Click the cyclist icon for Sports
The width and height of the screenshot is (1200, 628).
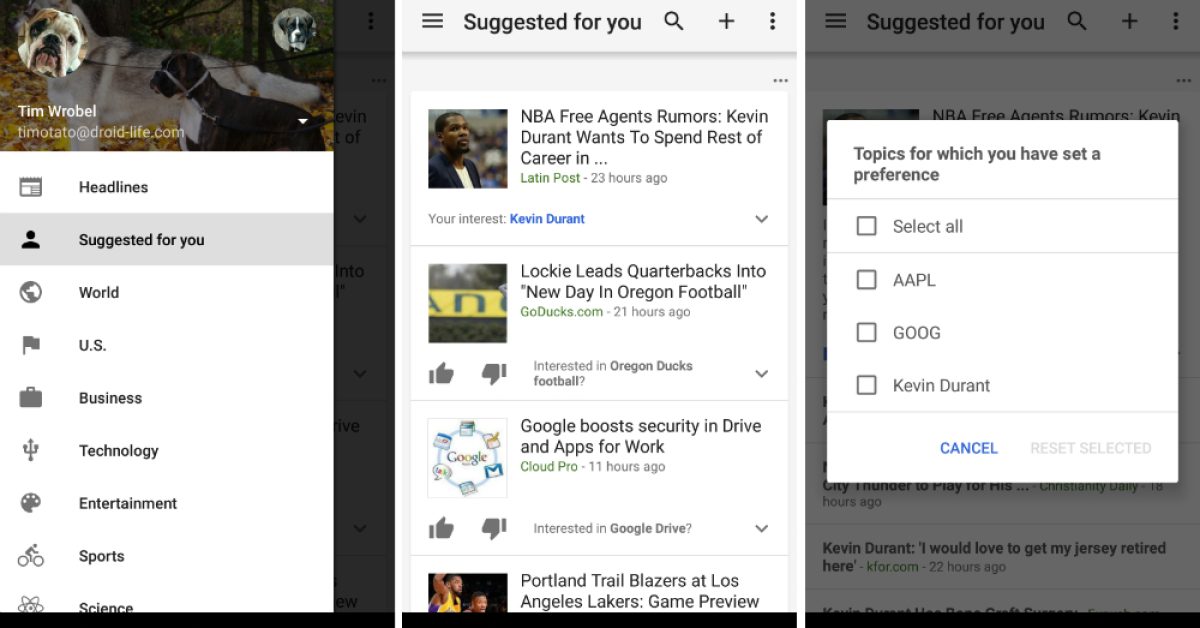pos(31,555)
